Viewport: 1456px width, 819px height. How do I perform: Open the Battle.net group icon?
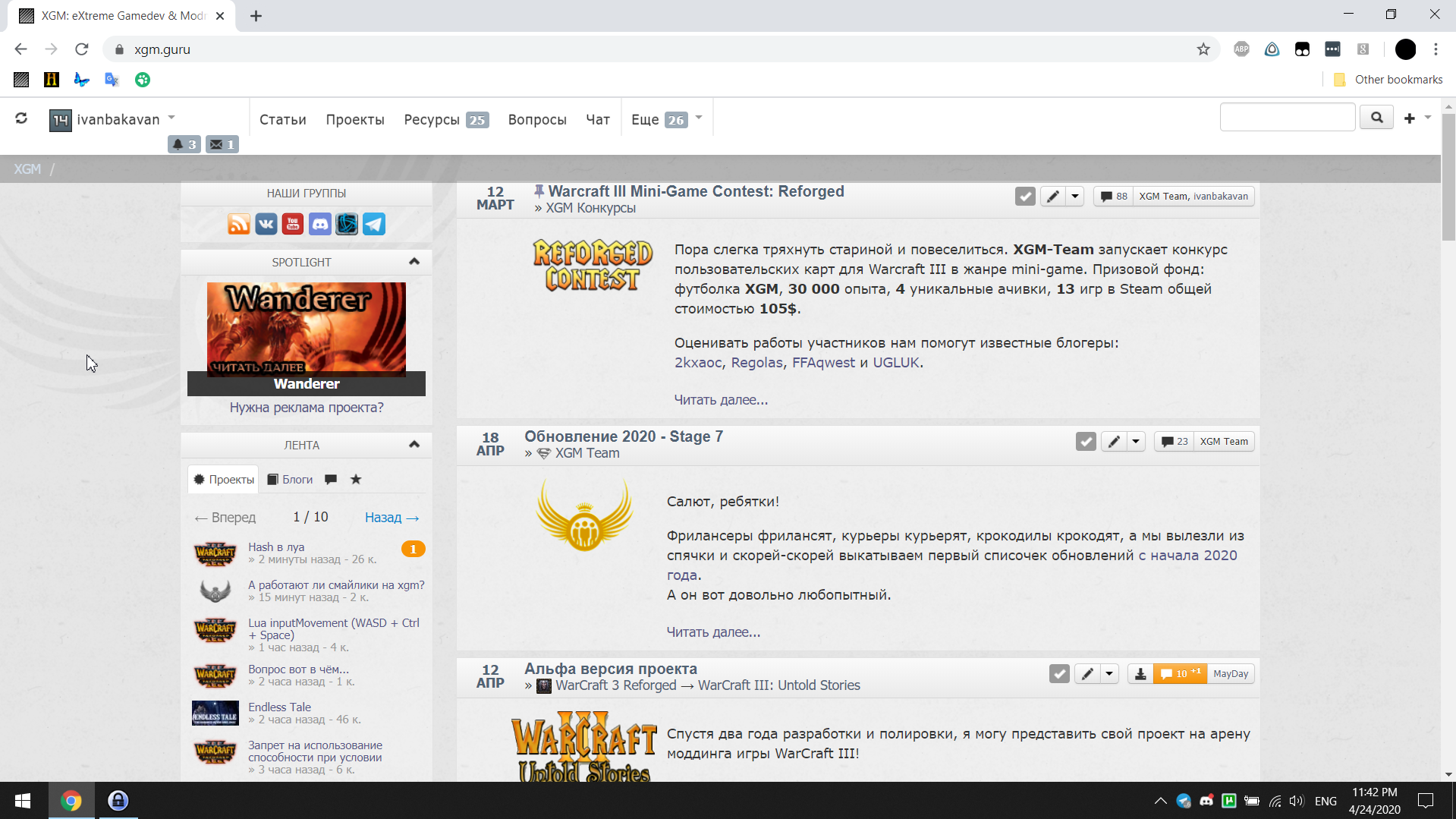click(x=347, y=224)
